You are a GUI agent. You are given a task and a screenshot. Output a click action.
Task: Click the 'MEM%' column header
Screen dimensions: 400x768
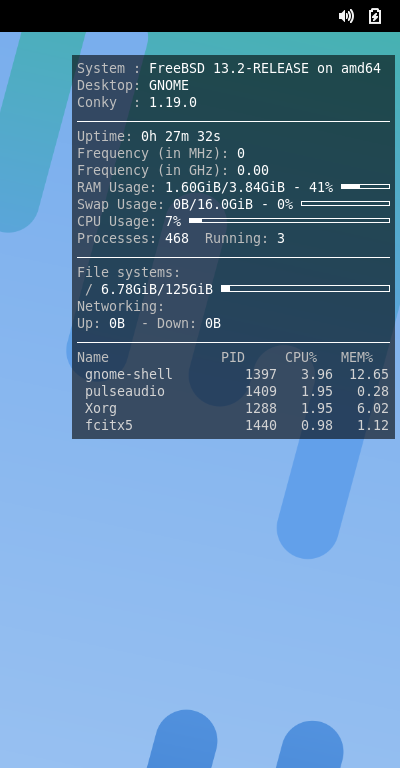[x=357, y=358]
